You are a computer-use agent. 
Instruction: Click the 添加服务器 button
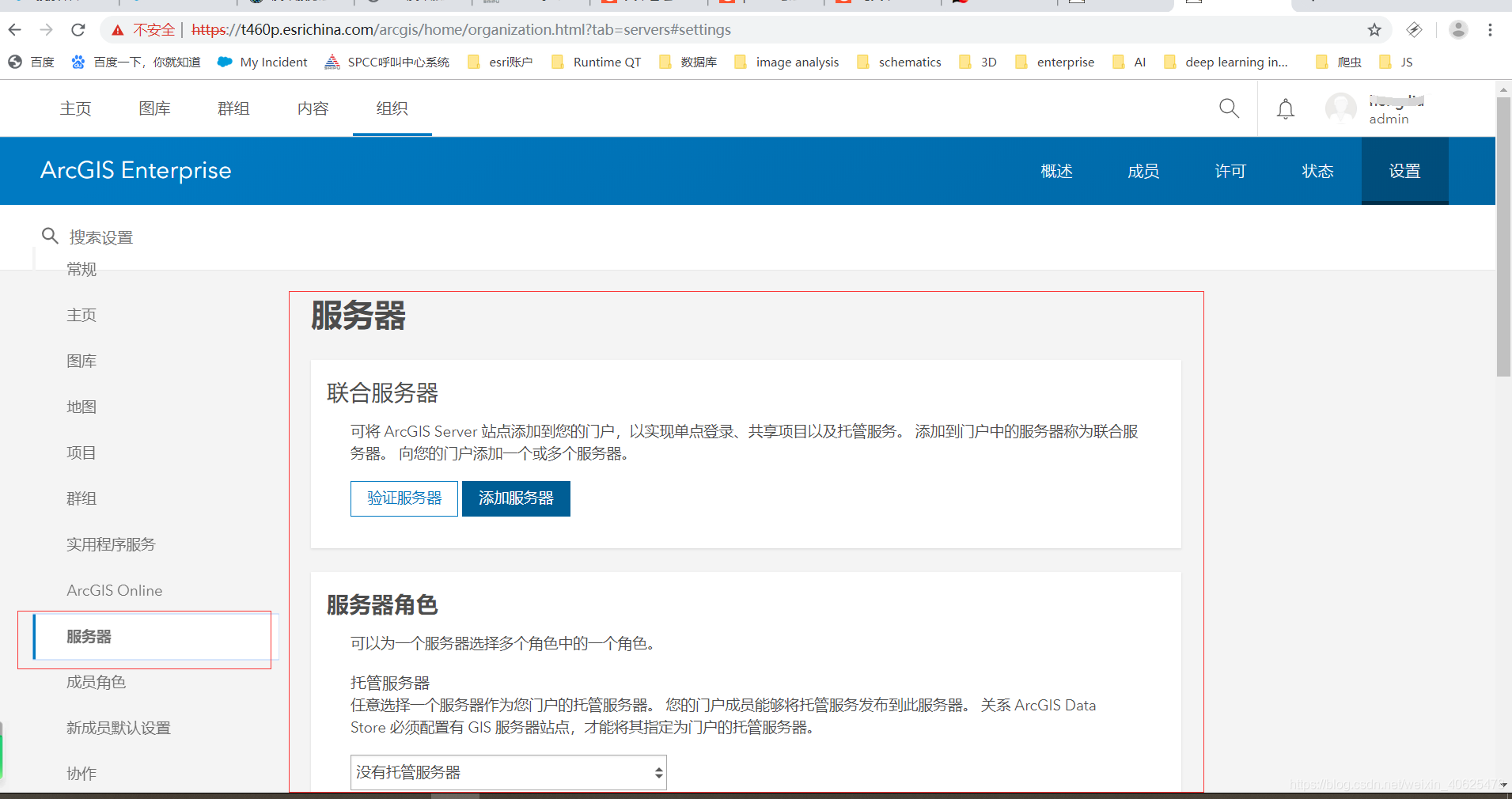click(x=516, y=498)
